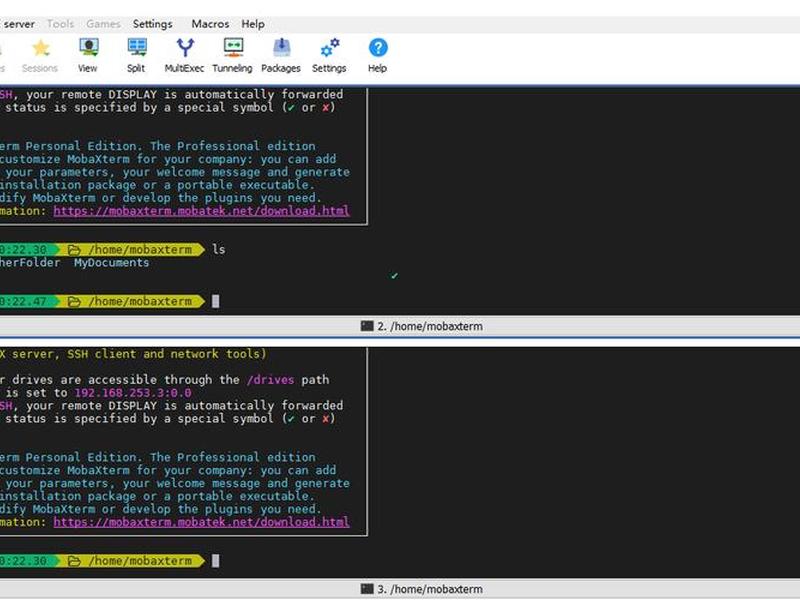800x600 pixels.
Task: Follow the download link in upper terminal
Action: click(202, 211)
